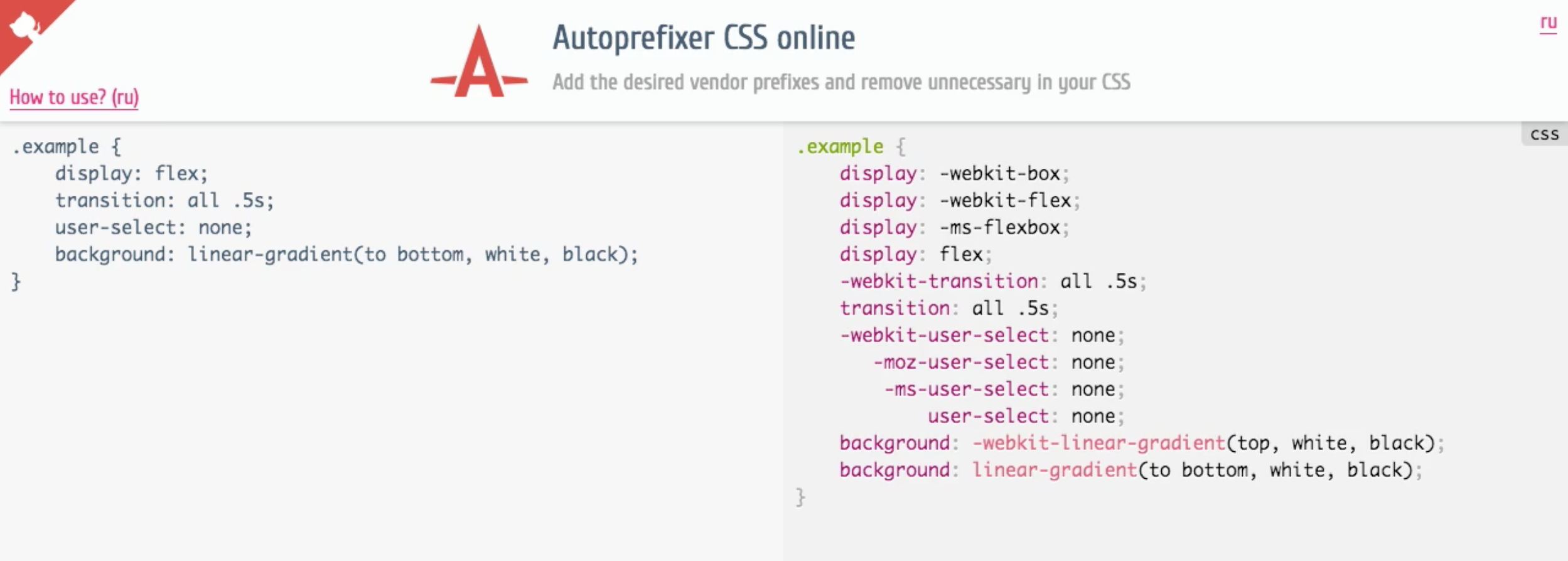Image resolution: width=1568 pixels, height=561 pixels.
Task: Place cursor on input '.example {' line
Action: (67, 147)
